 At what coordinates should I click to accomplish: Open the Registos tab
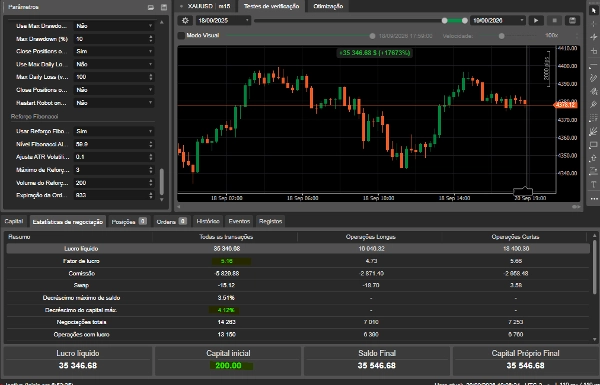[x=270, y=221]
